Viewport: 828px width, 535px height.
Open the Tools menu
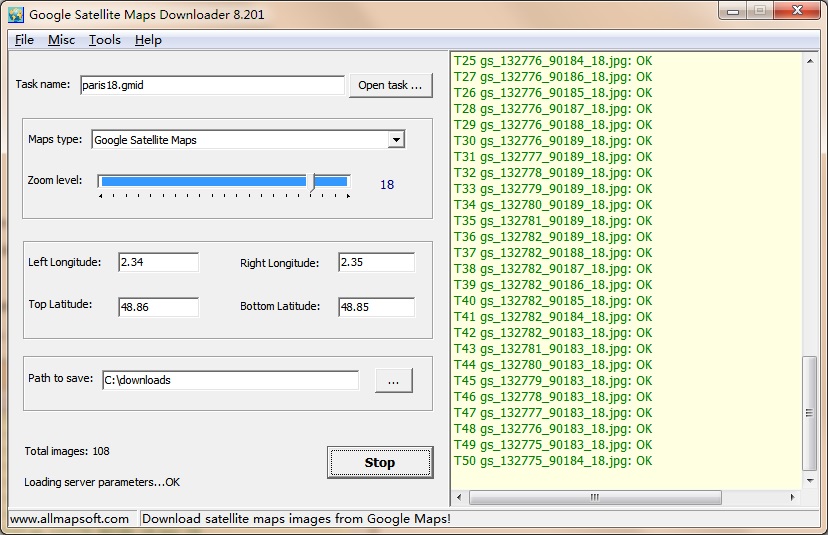point(105,40)
